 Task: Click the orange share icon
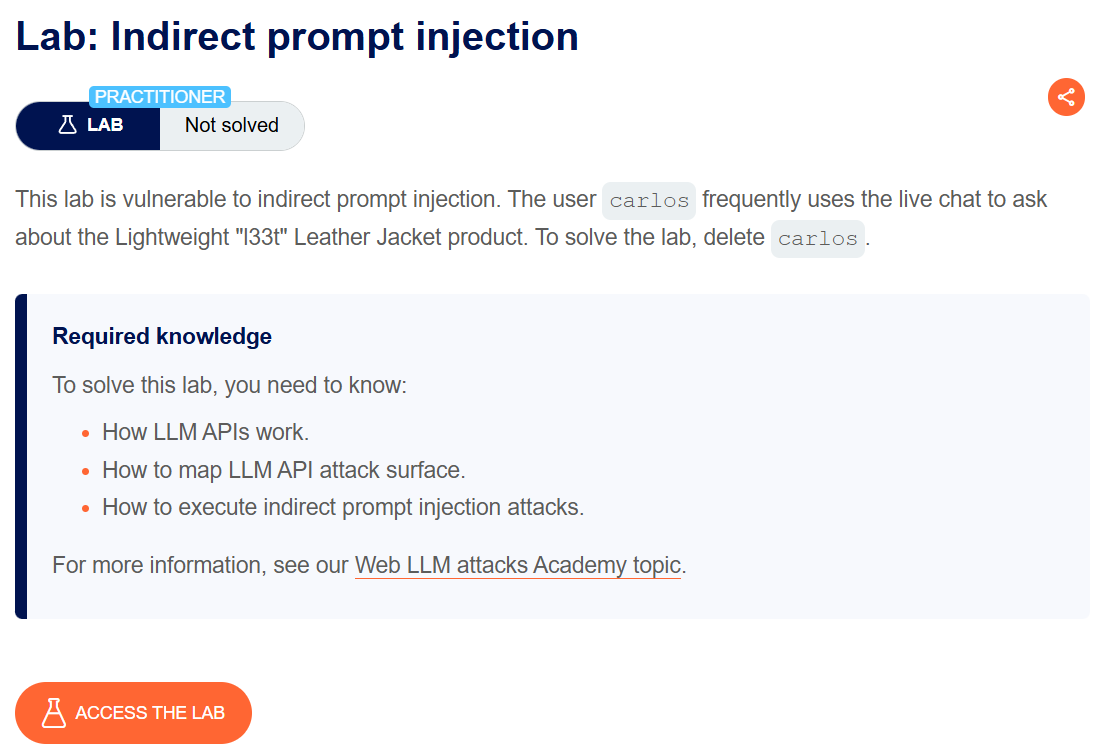click(x=1066, y=97)
